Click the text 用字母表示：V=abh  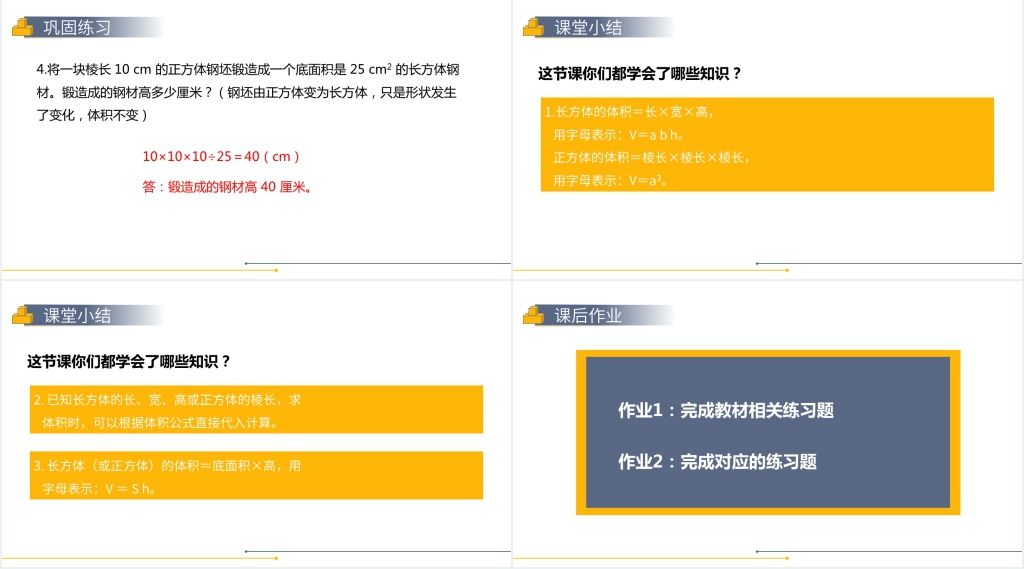(x=618, y=134)
